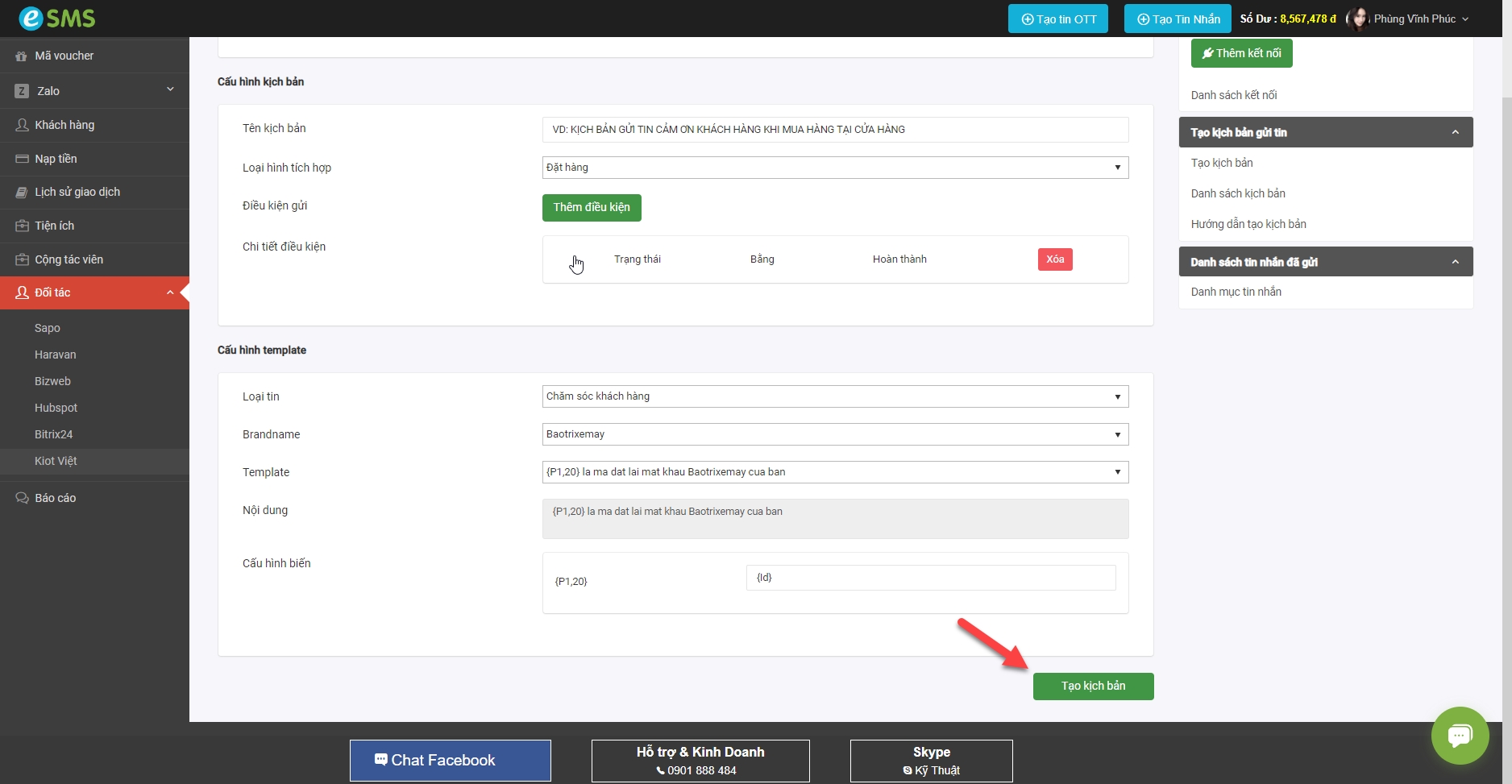Focus the Tên kịch bản input field
Screen dimensions: 1512x784
click(835, 130)
